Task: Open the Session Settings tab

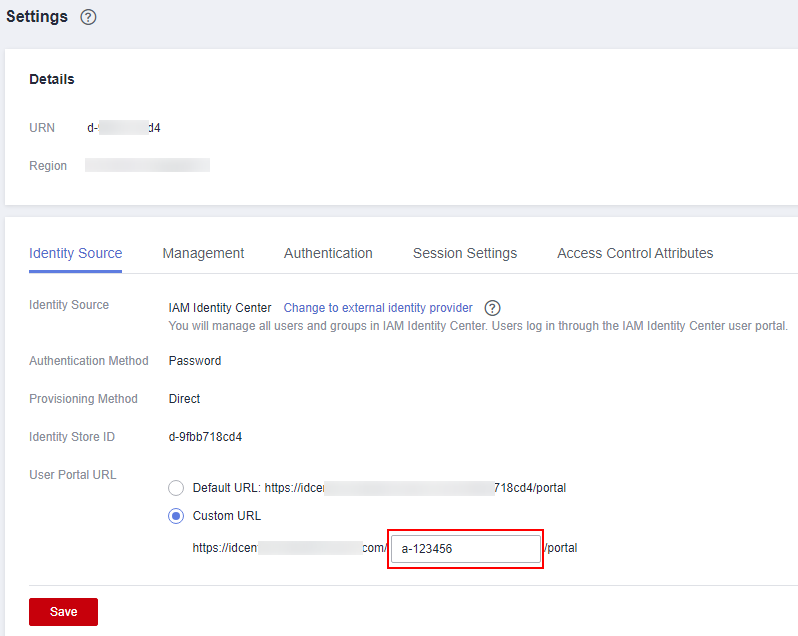Action: (465, 253)
